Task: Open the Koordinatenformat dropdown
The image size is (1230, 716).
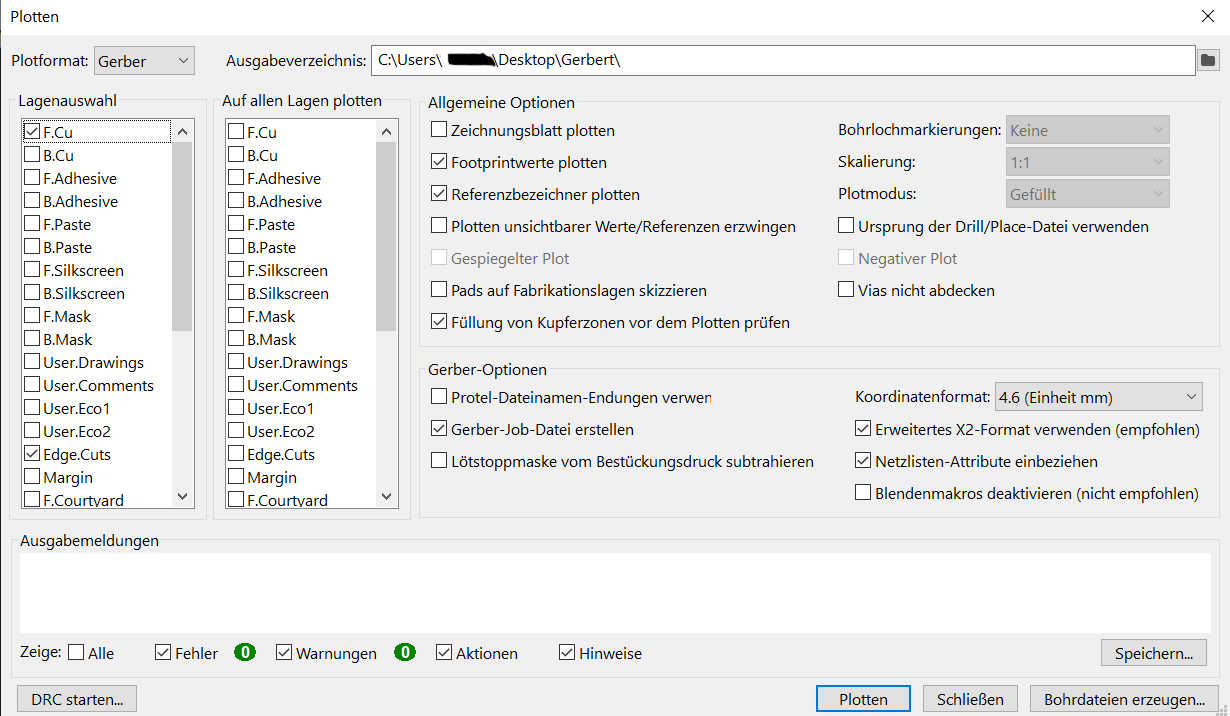Action: click(1098, 397)
